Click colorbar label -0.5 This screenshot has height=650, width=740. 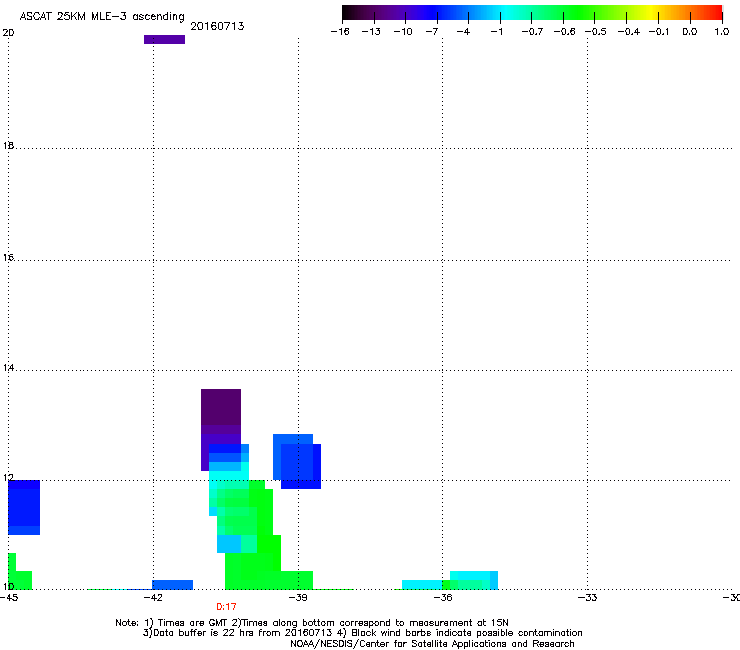tap(596, 32)
